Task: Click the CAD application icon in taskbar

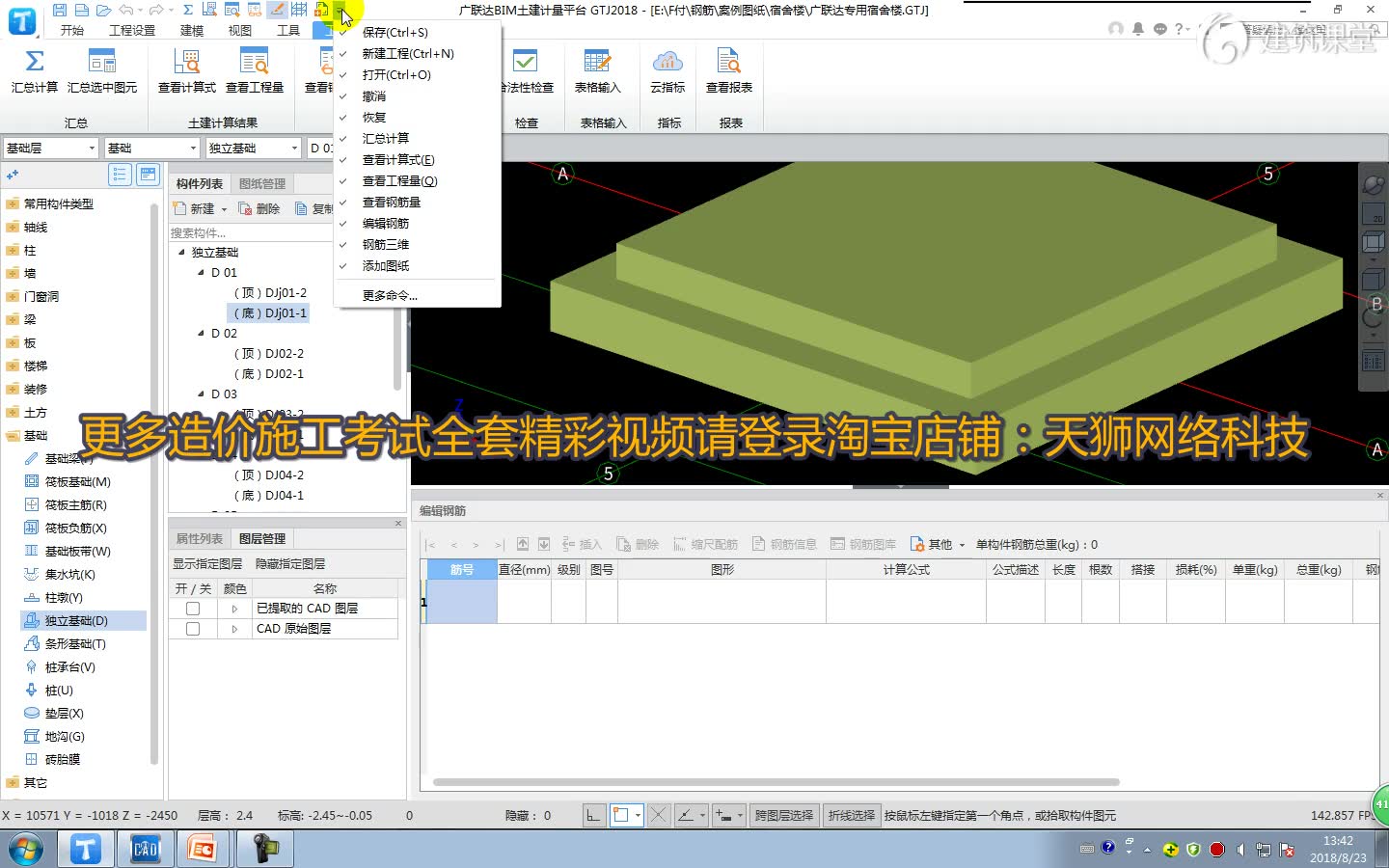Action: (x=145, y=849)
